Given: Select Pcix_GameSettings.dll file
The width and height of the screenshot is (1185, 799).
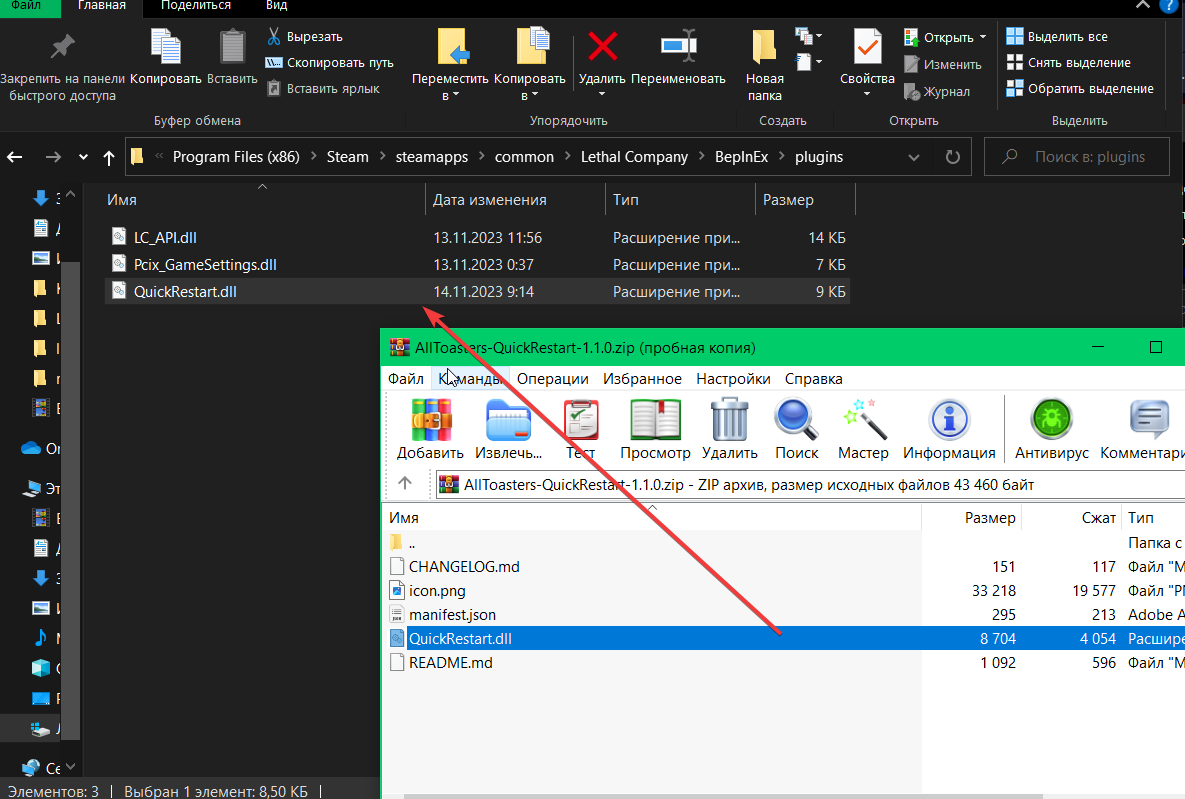Looking at the screenshot, I should click(x=477, y=265).
